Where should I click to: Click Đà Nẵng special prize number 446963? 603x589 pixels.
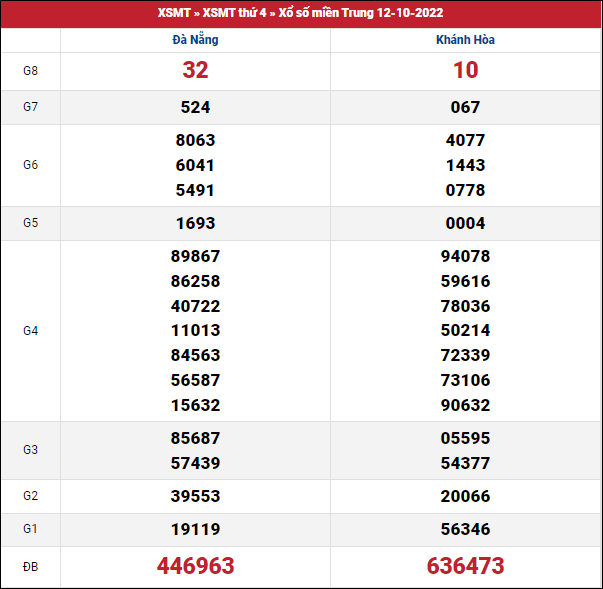point(195,566)
